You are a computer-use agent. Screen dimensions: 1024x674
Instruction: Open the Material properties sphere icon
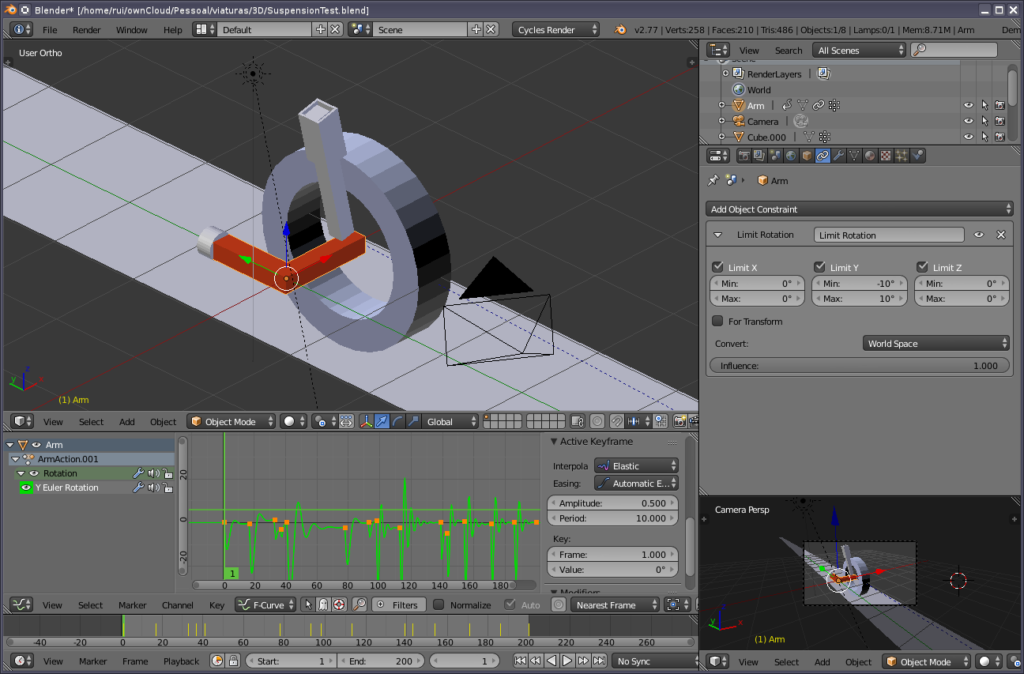coord(870,156)
